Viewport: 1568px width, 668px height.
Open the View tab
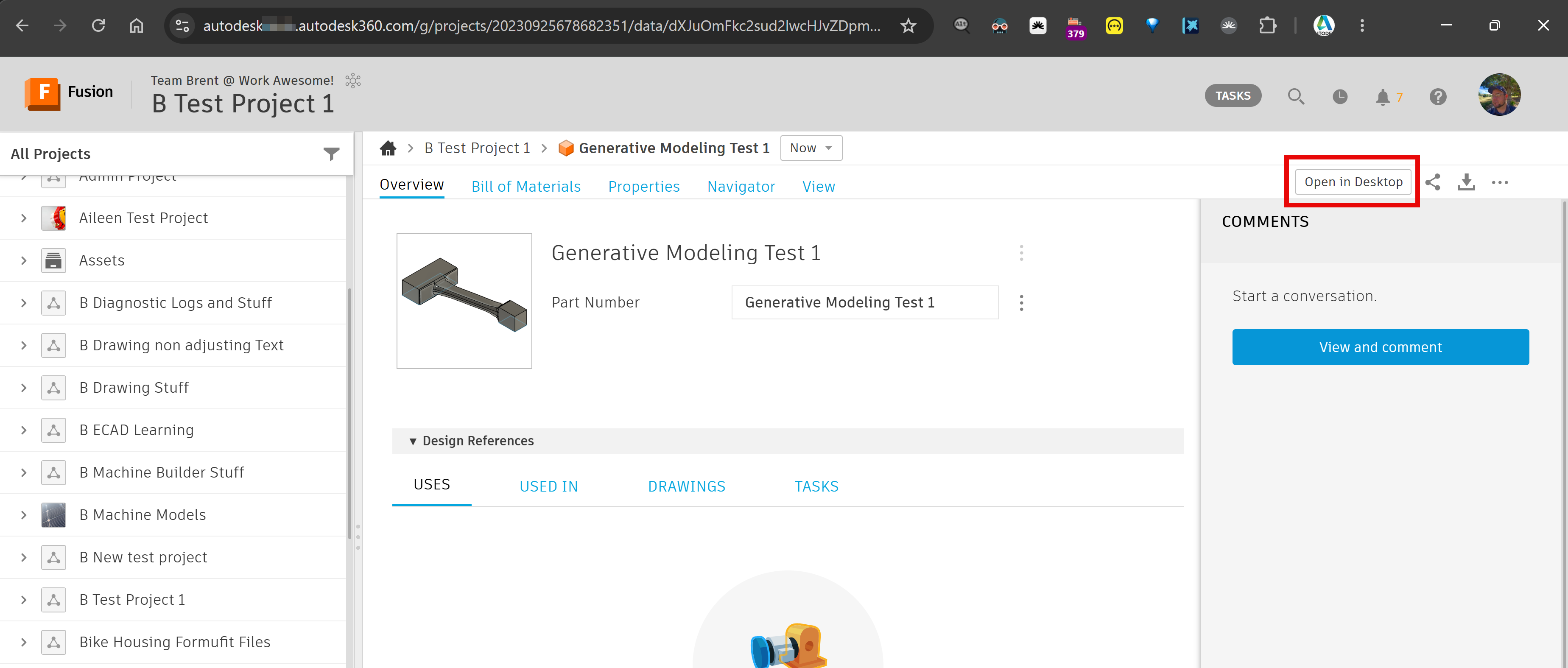818,186
